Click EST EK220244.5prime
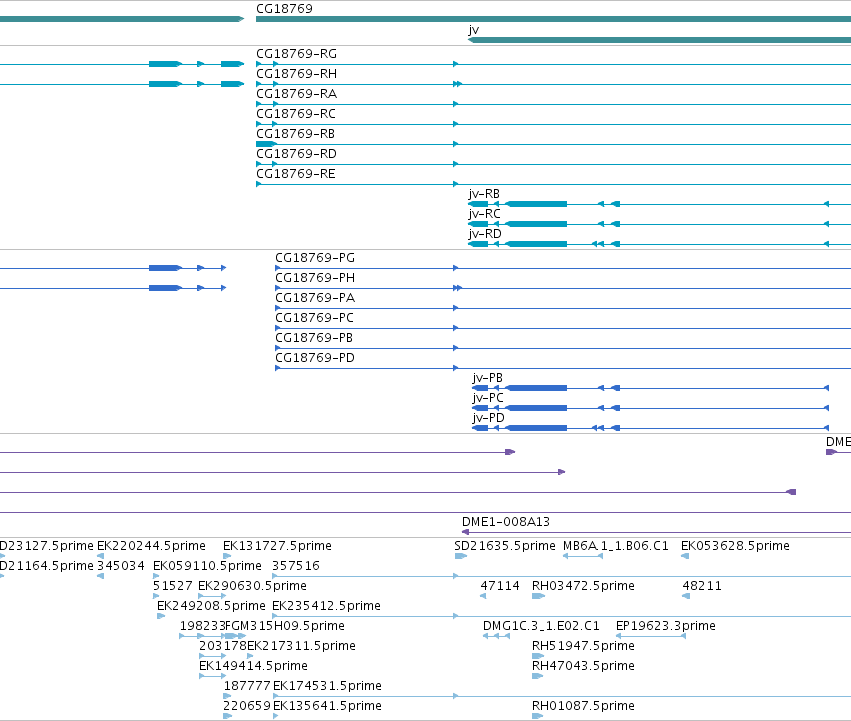The width and height of the screenshot is (851, 721). tap(151, 546)
